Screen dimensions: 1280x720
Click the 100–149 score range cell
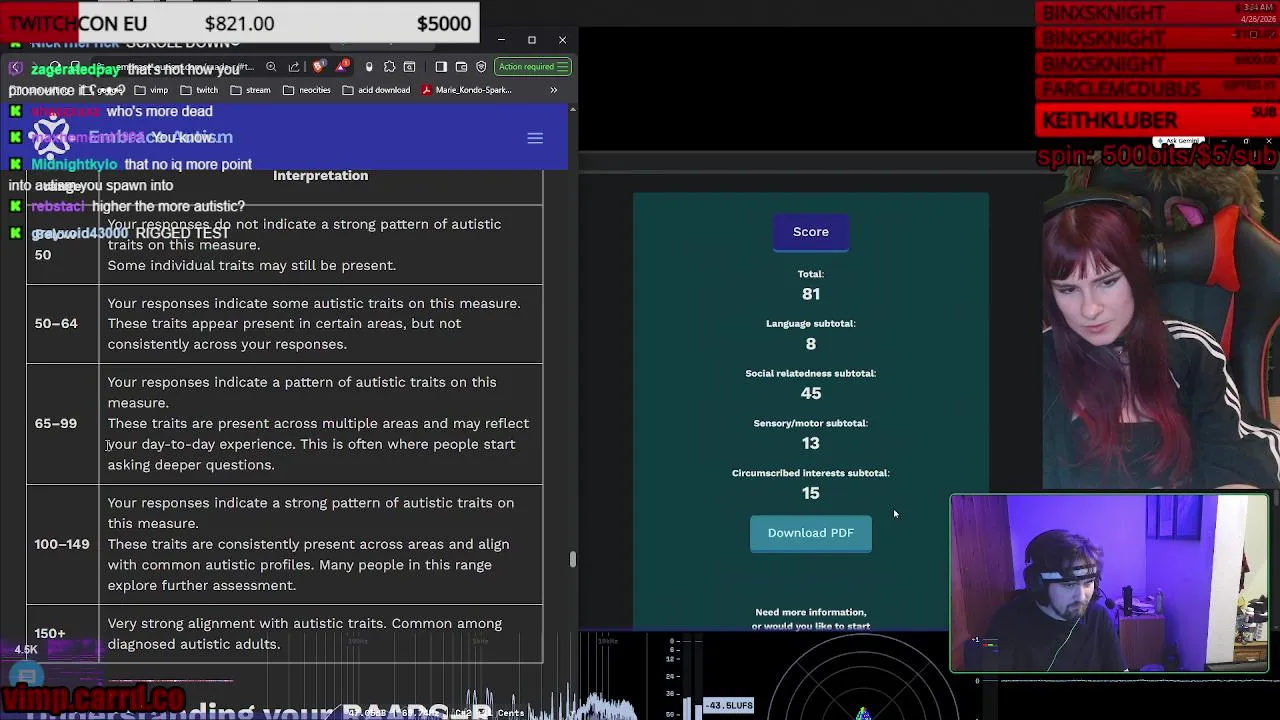point(62,545)
